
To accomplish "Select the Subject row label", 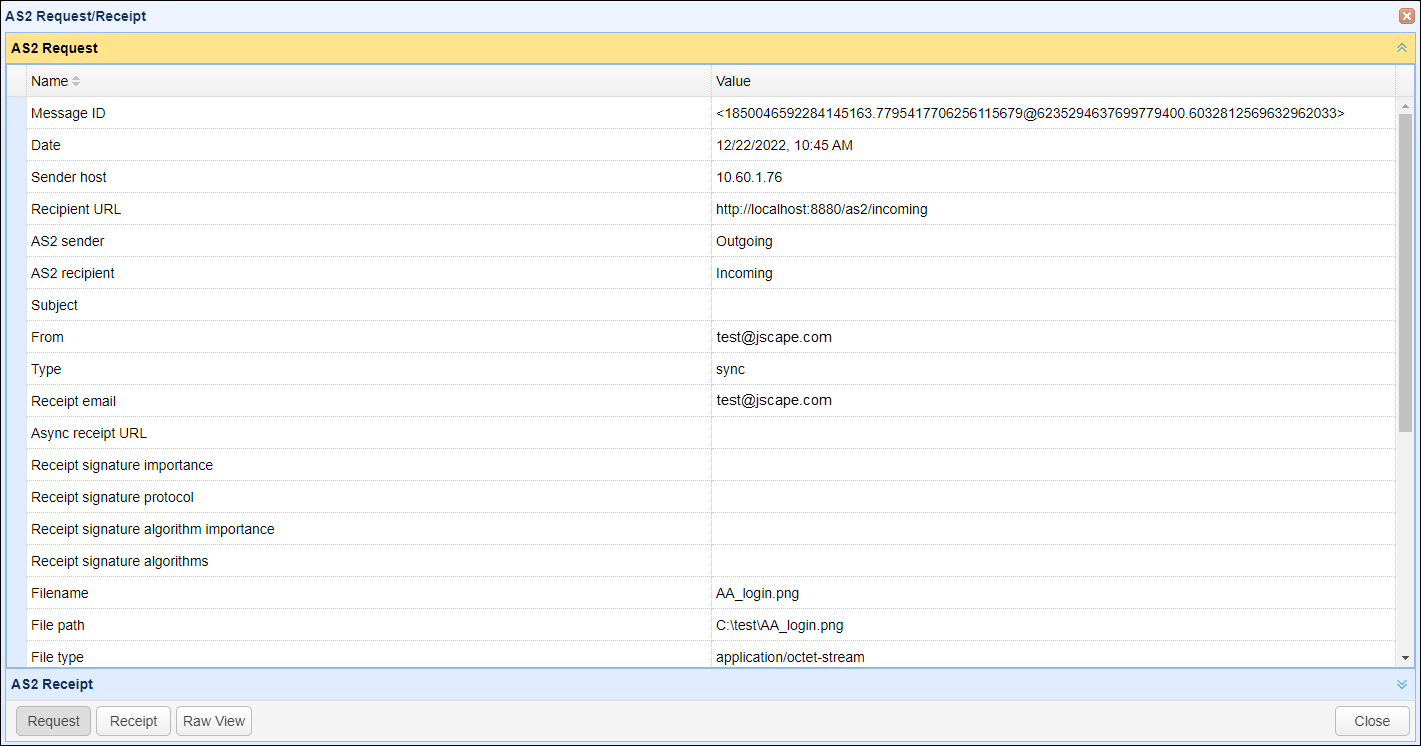I will pyautogui.click(x=54, y=305).
